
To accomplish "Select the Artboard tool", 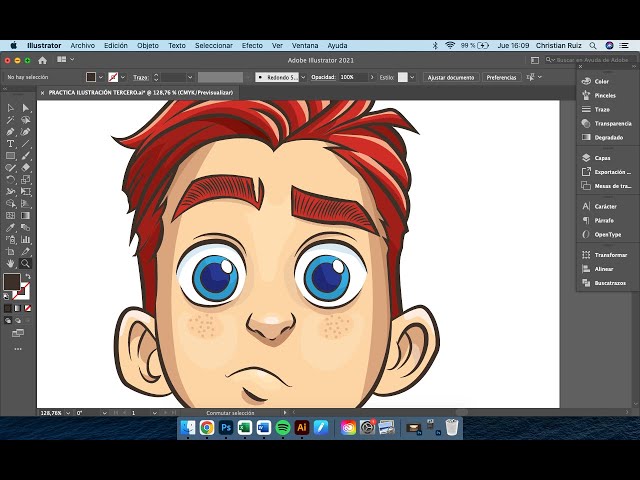I will point(10,251).
